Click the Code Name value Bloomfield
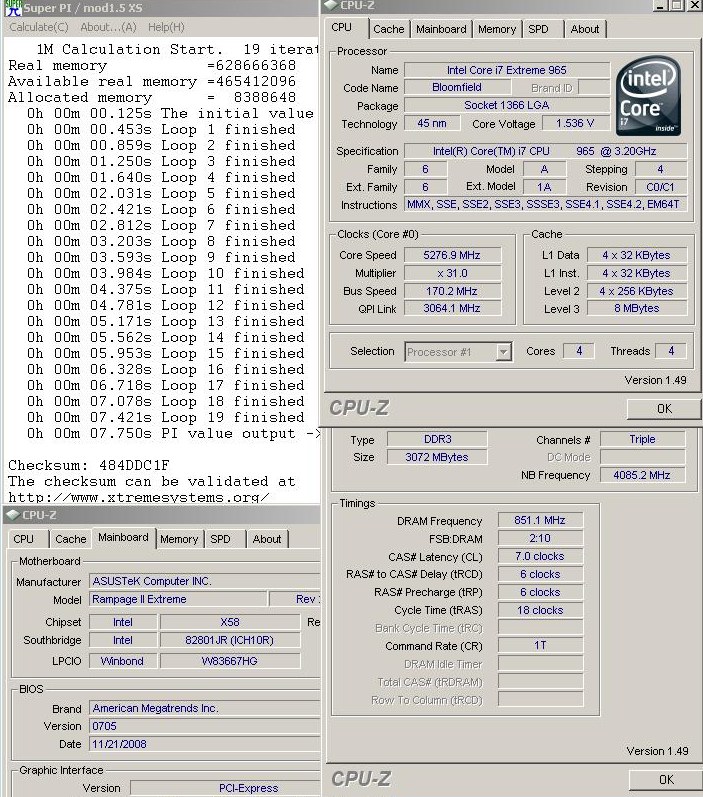Screen dimensions: 703x797 pos(457,87)
